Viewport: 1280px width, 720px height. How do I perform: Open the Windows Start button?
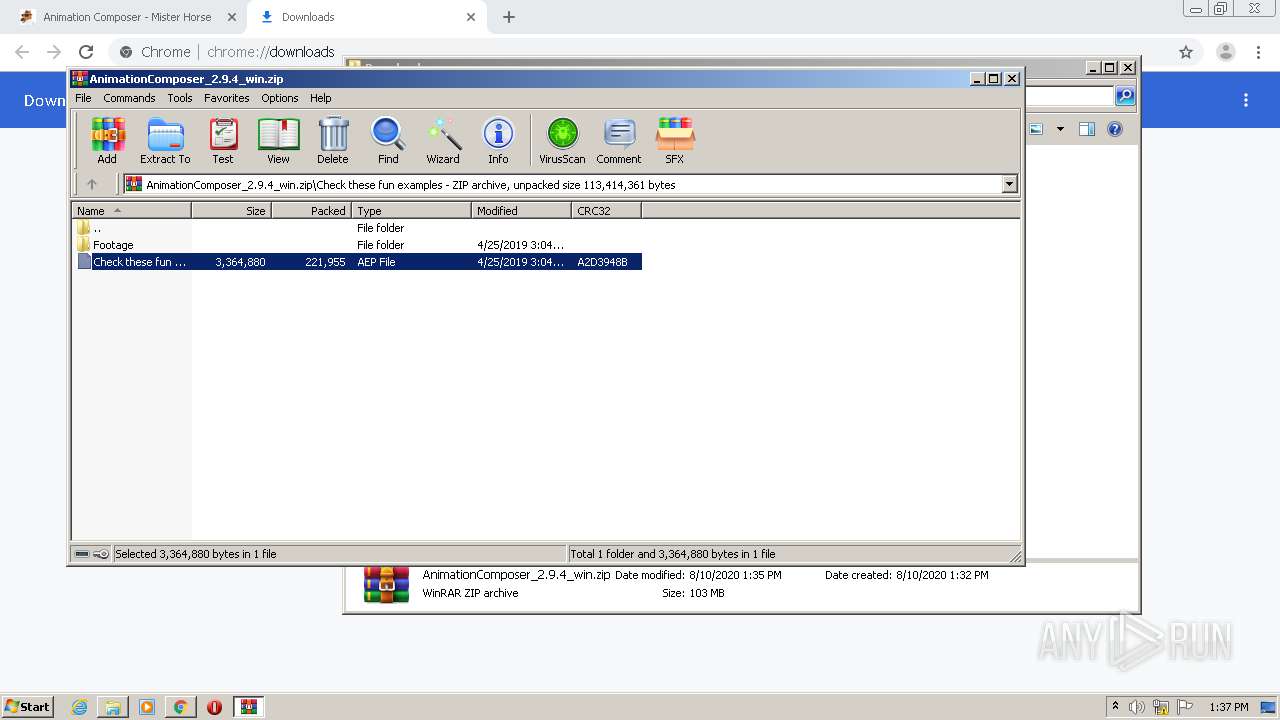[28, 706]
